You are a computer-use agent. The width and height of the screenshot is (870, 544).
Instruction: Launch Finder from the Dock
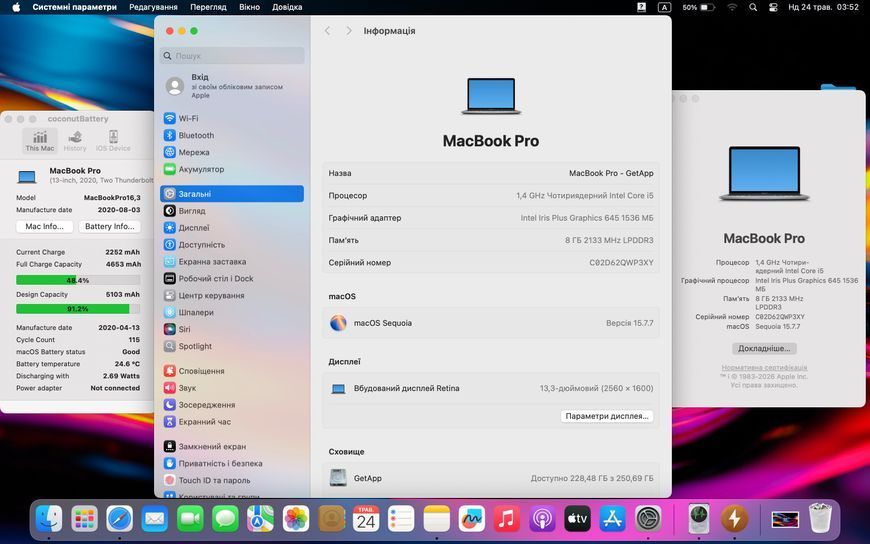click(49, 519)
